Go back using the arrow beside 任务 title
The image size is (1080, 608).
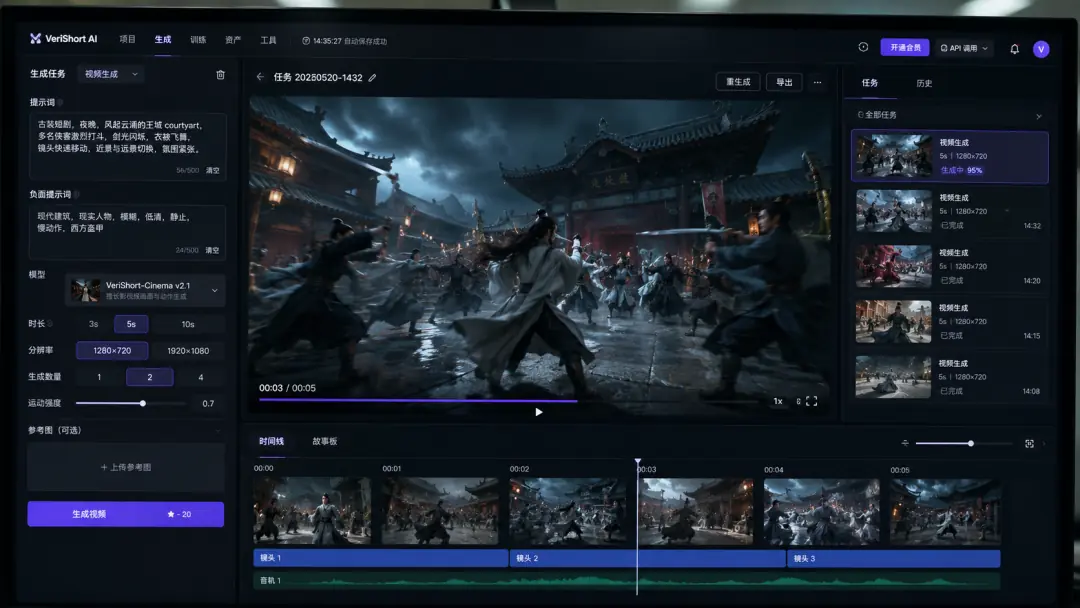pyautogui.click(x=260, y=77)
